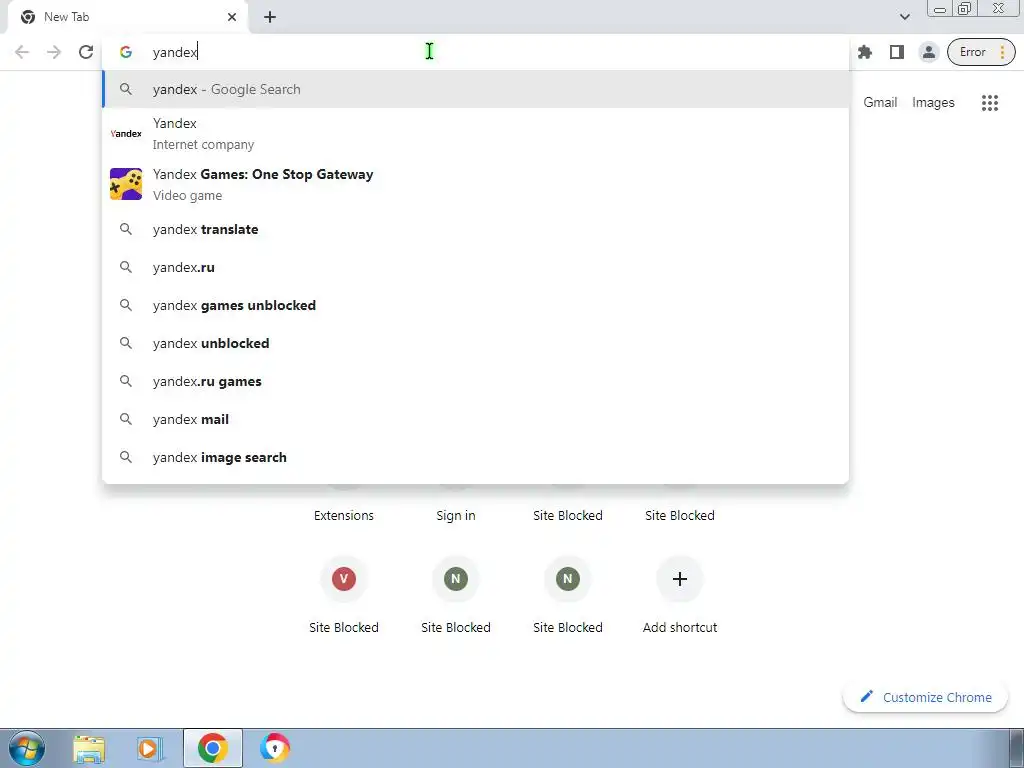Open the Windows Start orb
The width and height of the screenshot is (1024, 768).
[26, 748]
